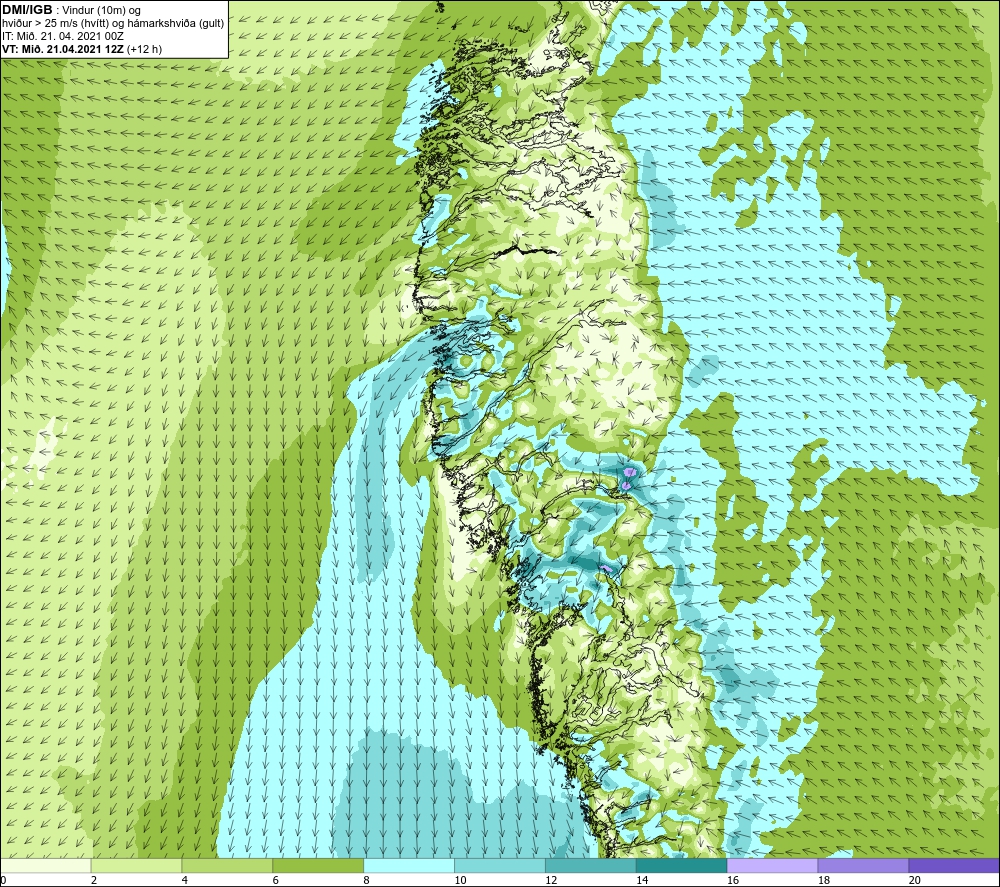Click the 2–4 m/s light green legend swatch

click(136, 865)
